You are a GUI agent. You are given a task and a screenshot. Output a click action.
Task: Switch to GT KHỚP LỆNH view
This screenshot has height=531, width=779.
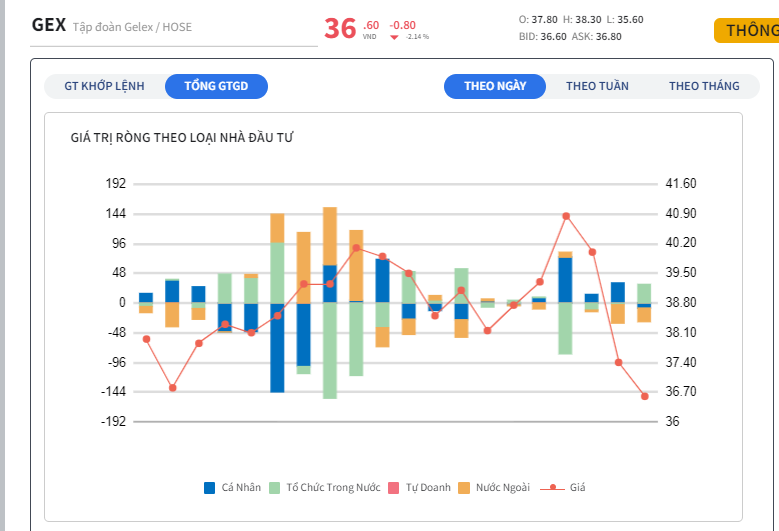[x=104, y=86]
